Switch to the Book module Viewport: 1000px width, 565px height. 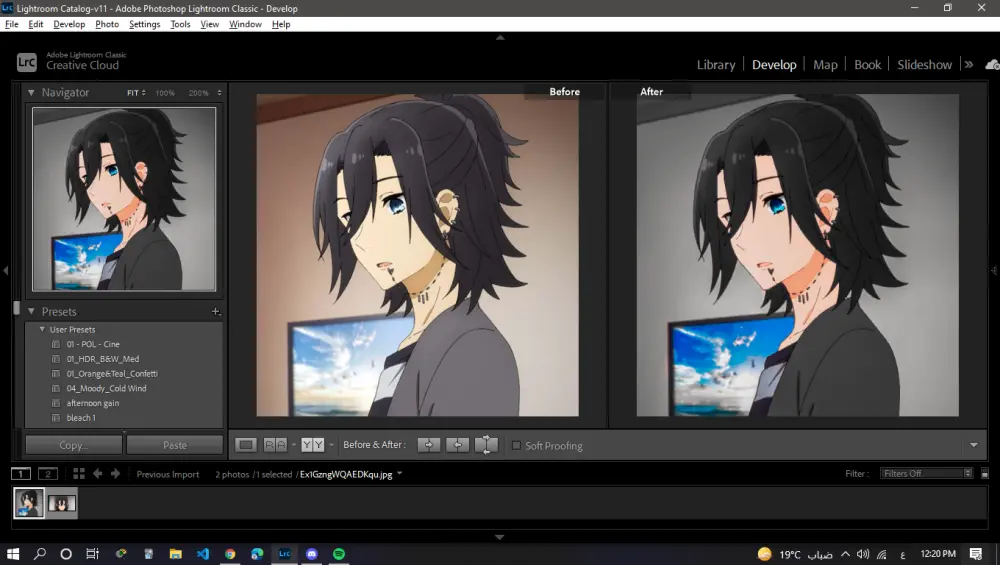point(867,65)
